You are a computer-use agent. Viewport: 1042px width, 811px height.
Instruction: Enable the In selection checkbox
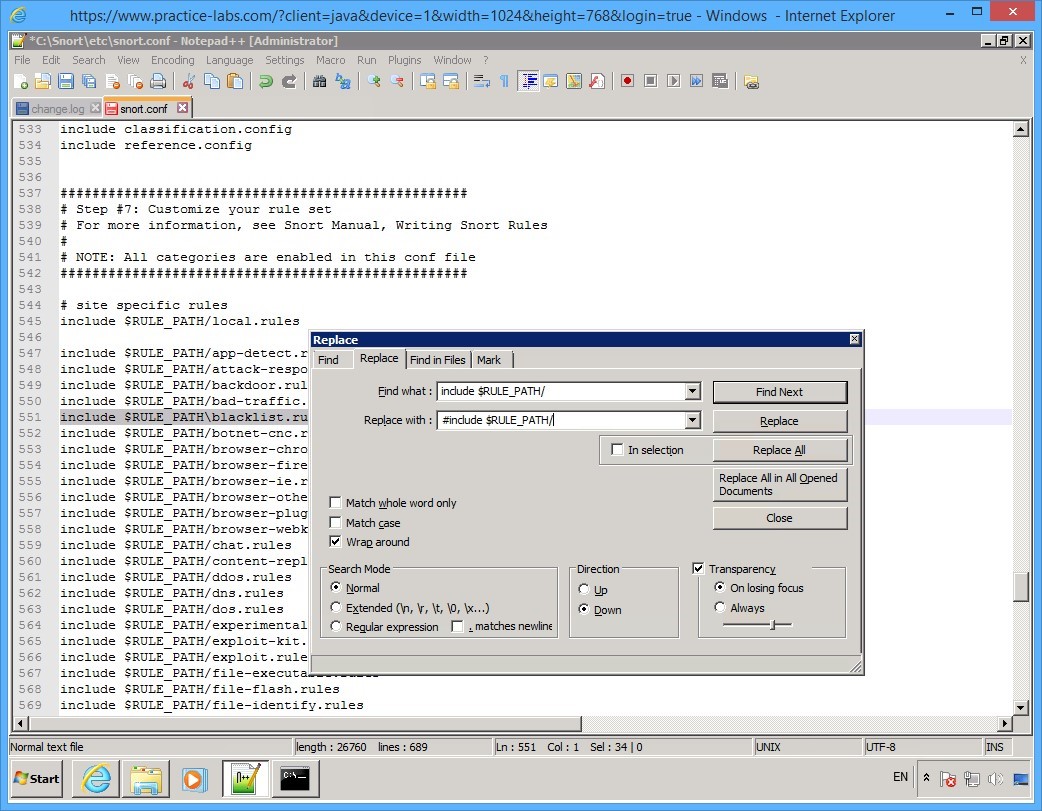[617, 450]
